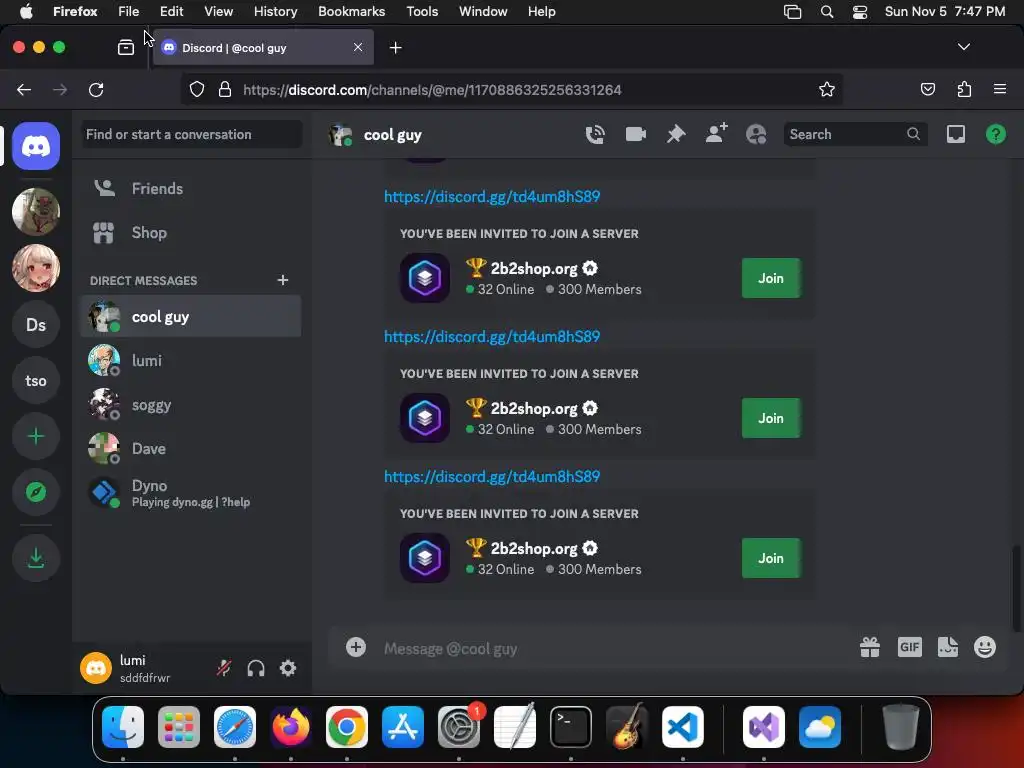Select the Discord @cool guy tab
The width and height of the screenshot is (1024, 768).
click(x=263, y=48)
